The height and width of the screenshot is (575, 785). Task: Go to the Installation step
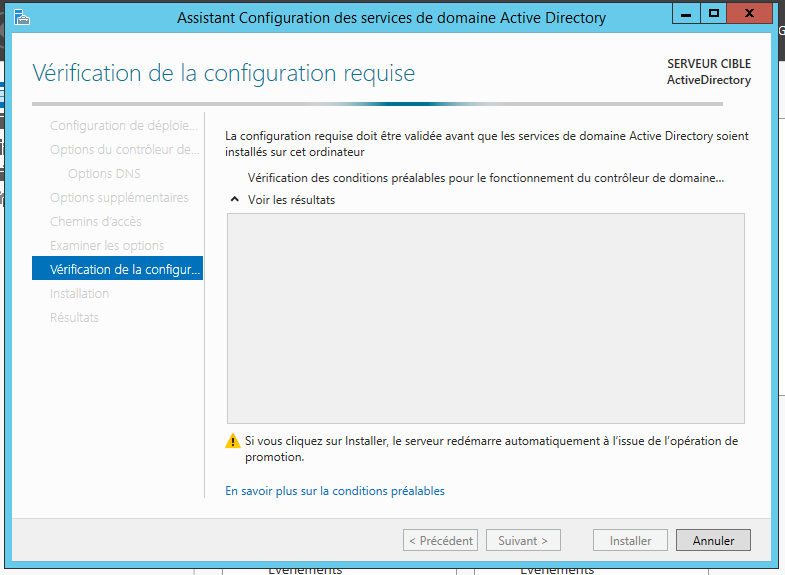[79, 294]
